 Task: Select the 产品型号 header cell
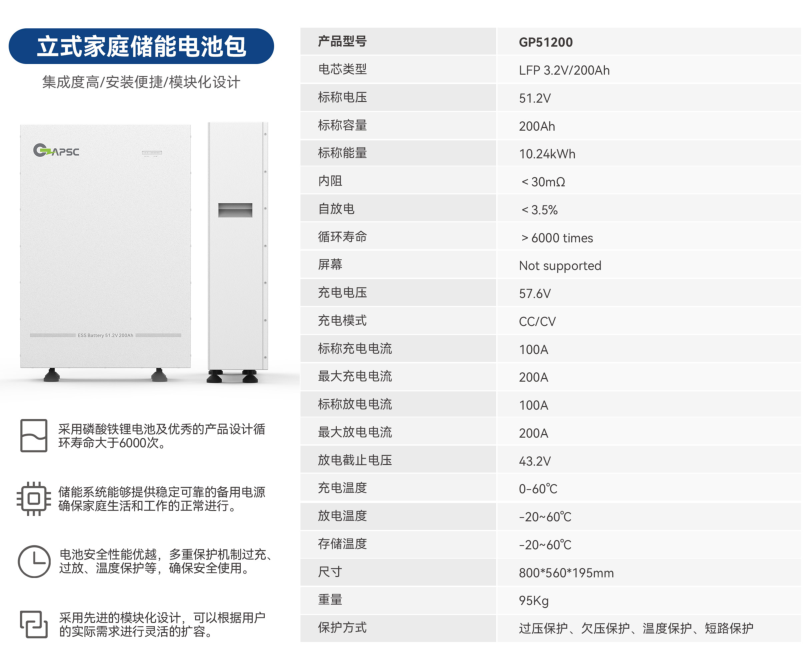(x=342, y=42)
